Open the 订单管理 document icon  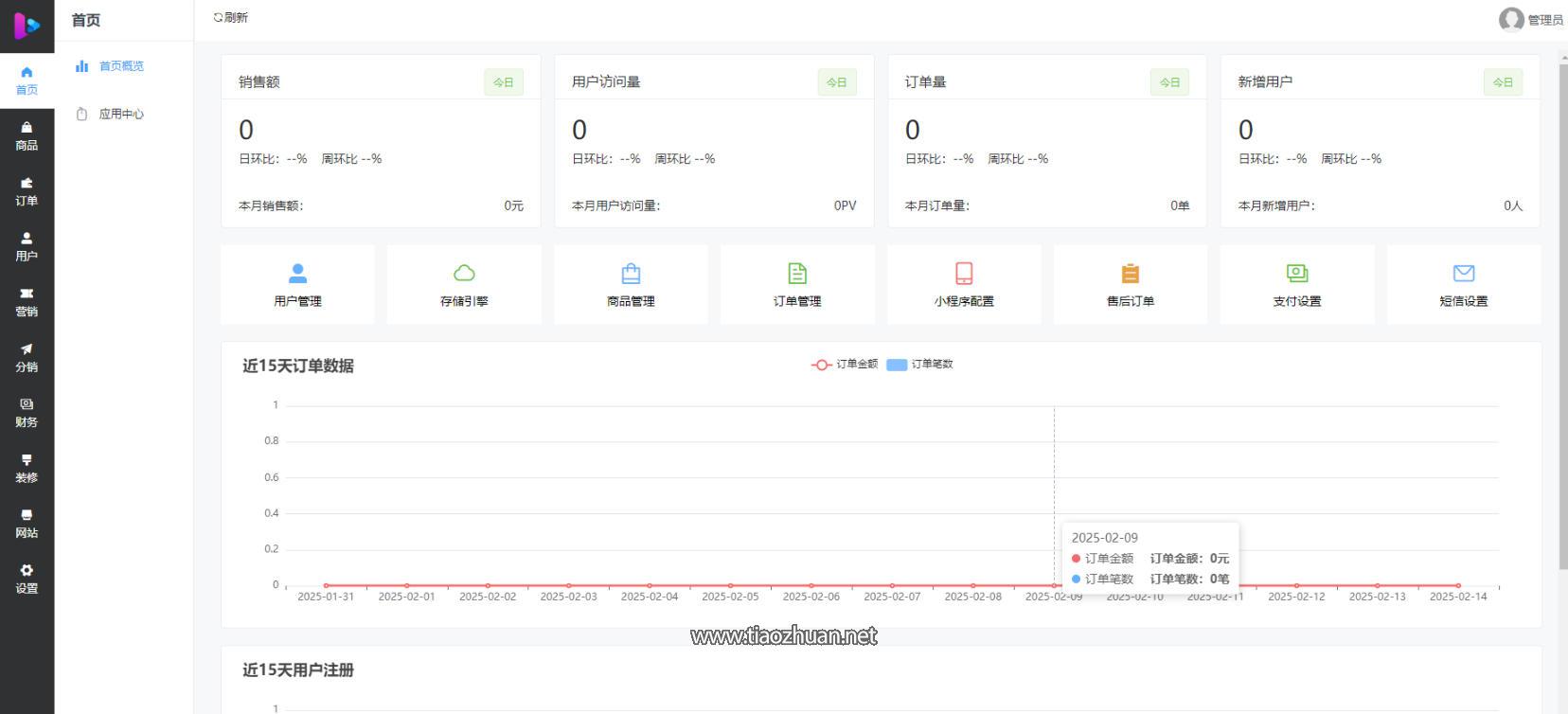(x=797, y=274)
